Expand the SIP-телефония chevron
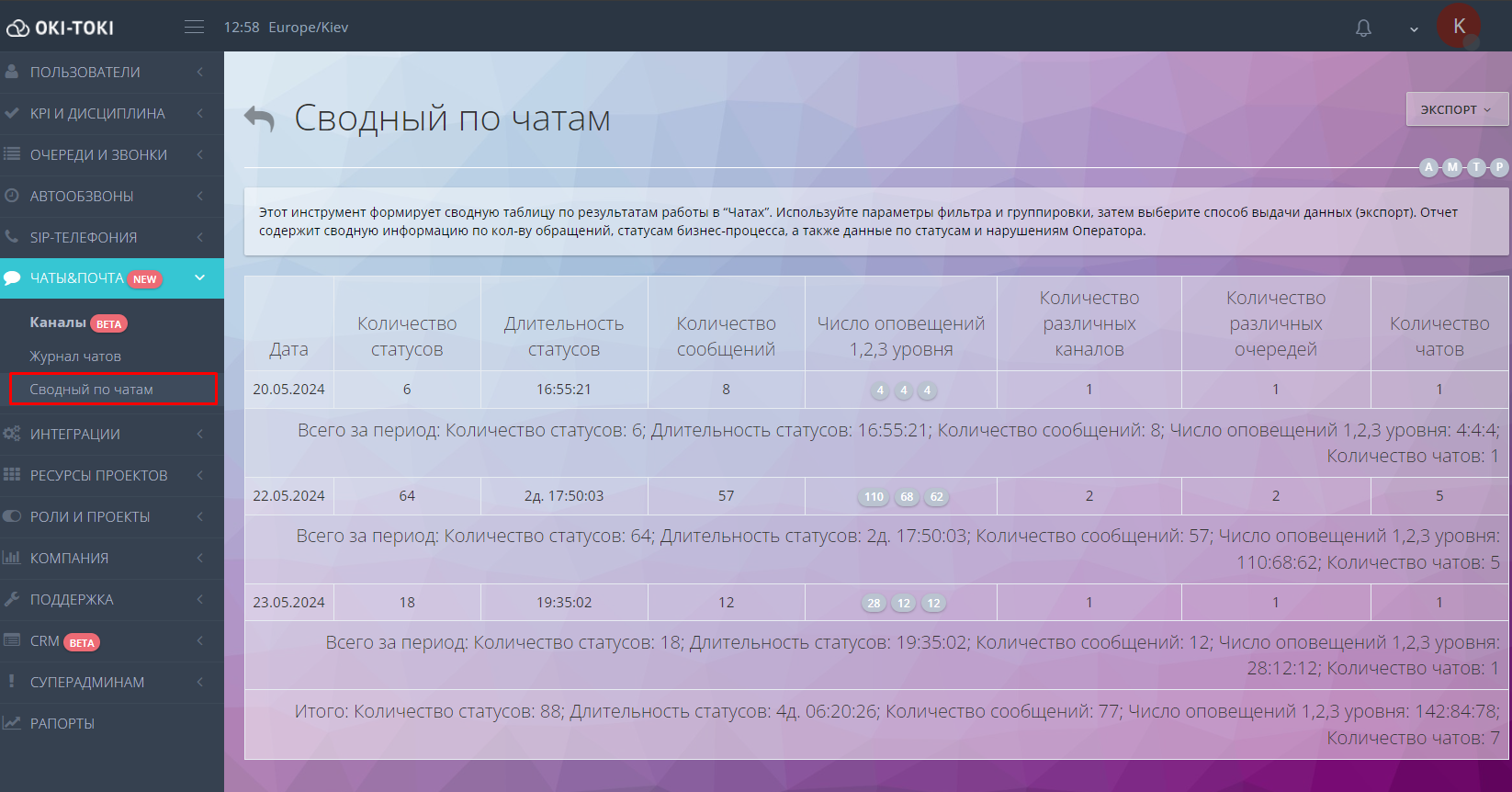Viewport: 1512px width, 792px height. (x=200, y=237)
